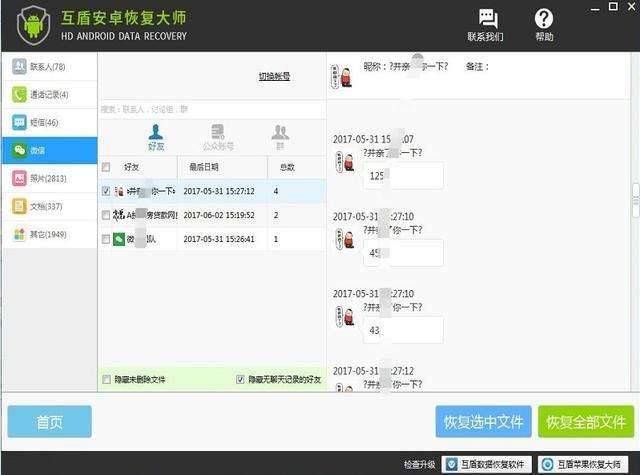Open 照片(2813) photos in the sidebar
This screenshot has height=475, width=640.
pyautogui.click(x=49, y=178)
